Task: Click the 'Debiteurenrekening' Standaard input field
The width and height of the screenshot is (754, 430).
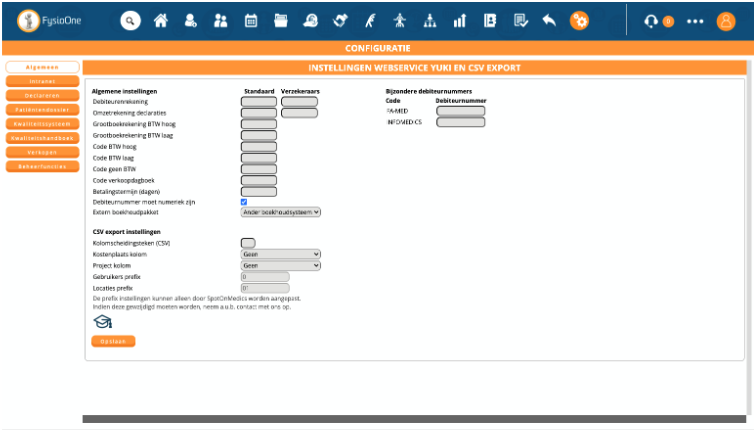Action: (259, 102)
